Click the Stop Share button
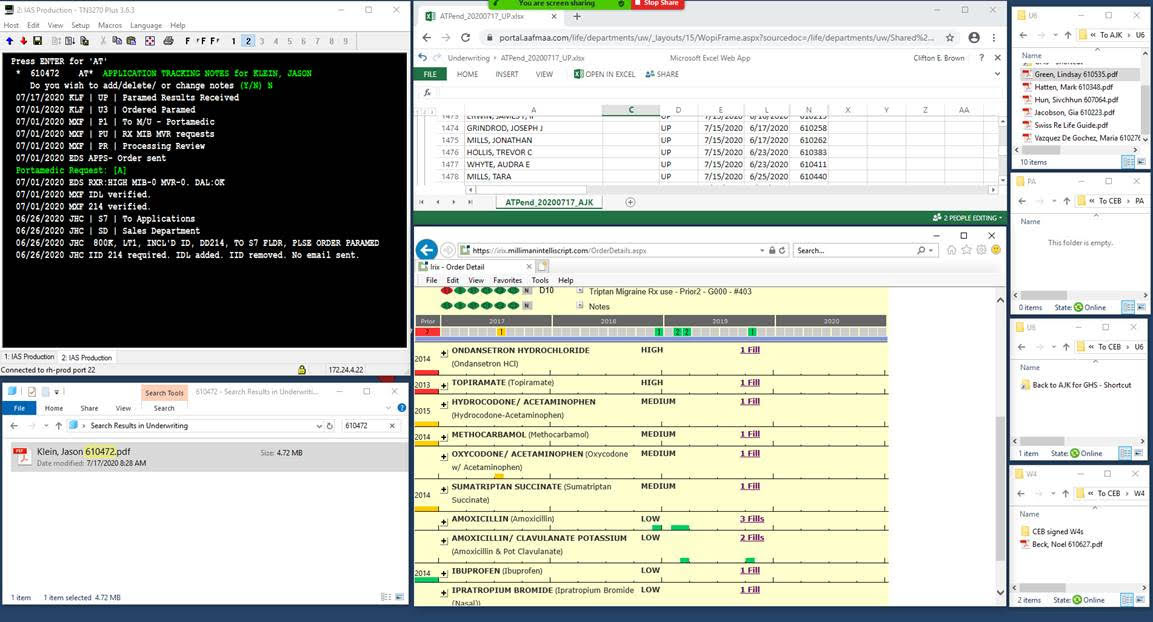Screen dimensions: 1153x622 [657, 4]
